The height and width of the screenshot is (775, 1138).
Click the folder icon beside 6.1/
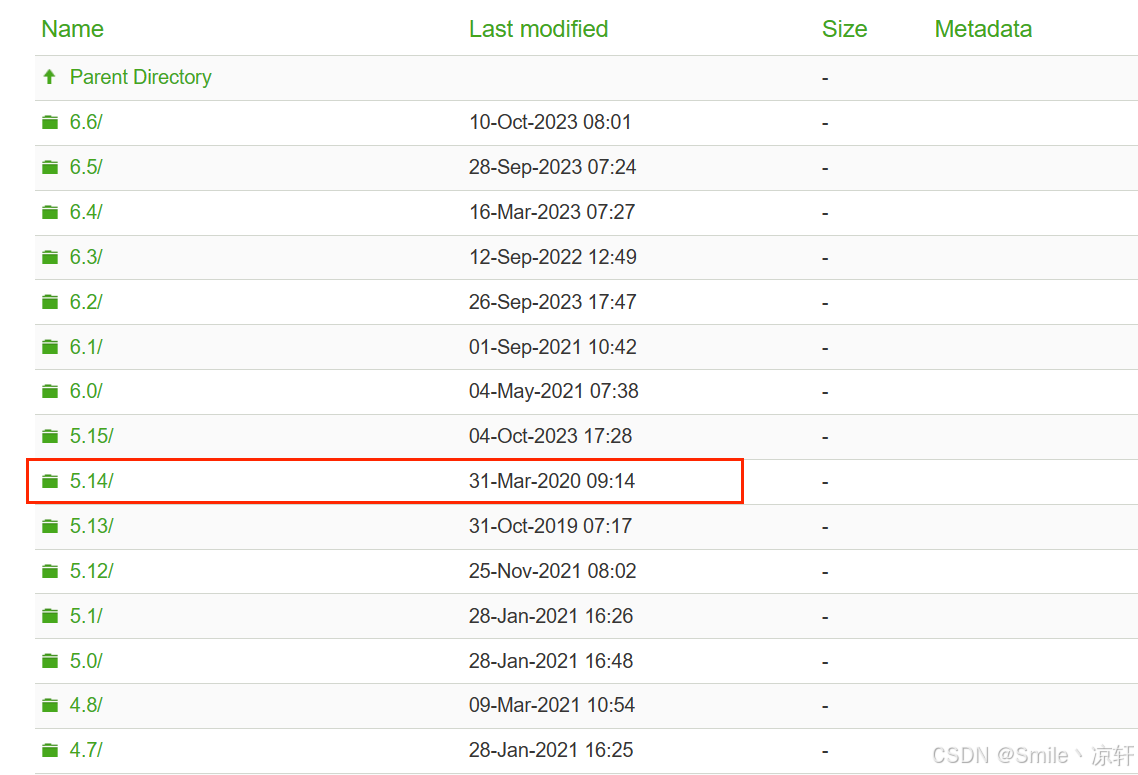pos(50,347)
